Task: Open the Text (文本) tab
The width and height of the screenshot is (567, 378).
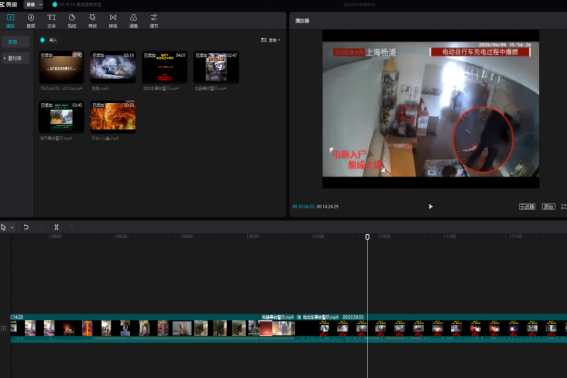Action: click(x=51, y=21)
